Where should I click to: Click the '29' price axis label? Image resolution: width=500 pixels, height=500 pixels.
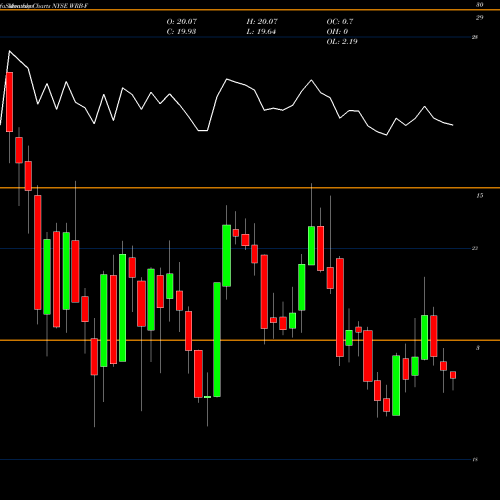(480, 18)
